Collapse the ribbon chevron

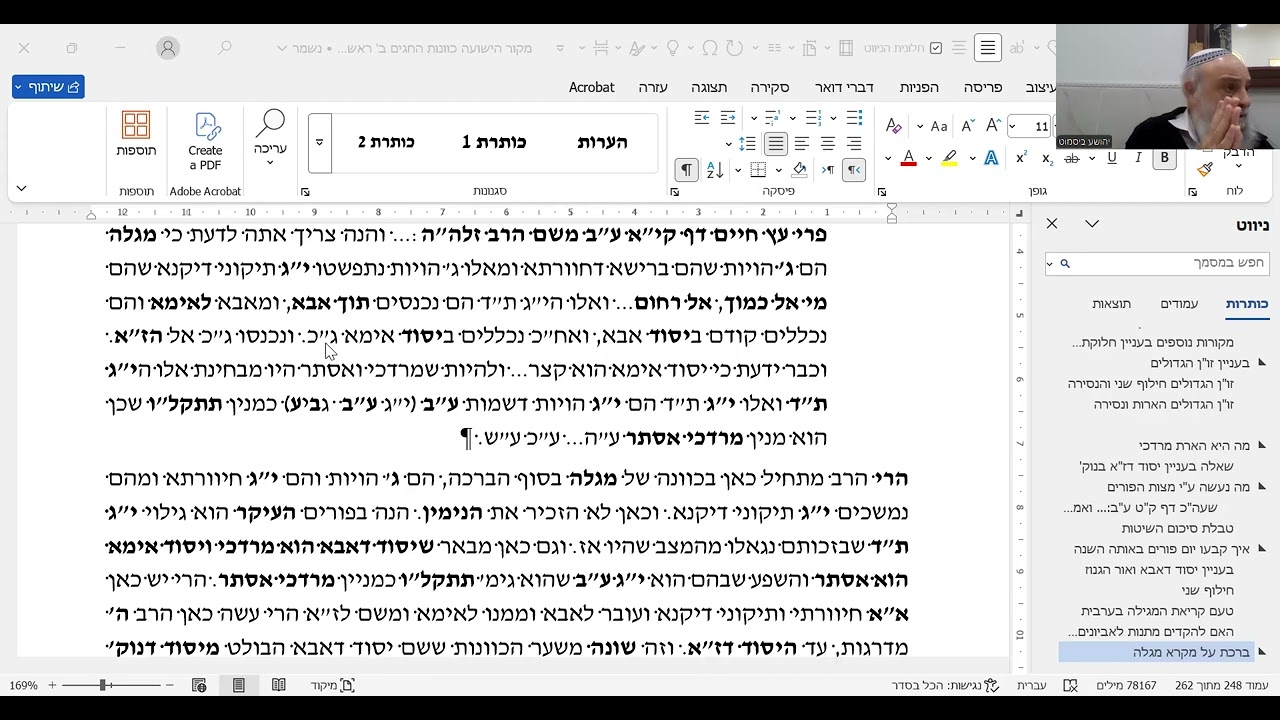tap(21, 189)
